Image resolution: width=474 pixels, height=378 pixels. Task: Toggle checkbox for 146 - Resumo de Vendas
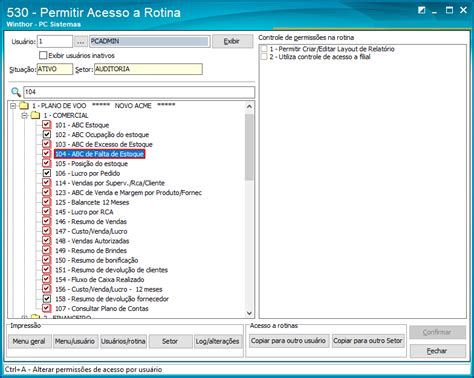pos(47,222)
